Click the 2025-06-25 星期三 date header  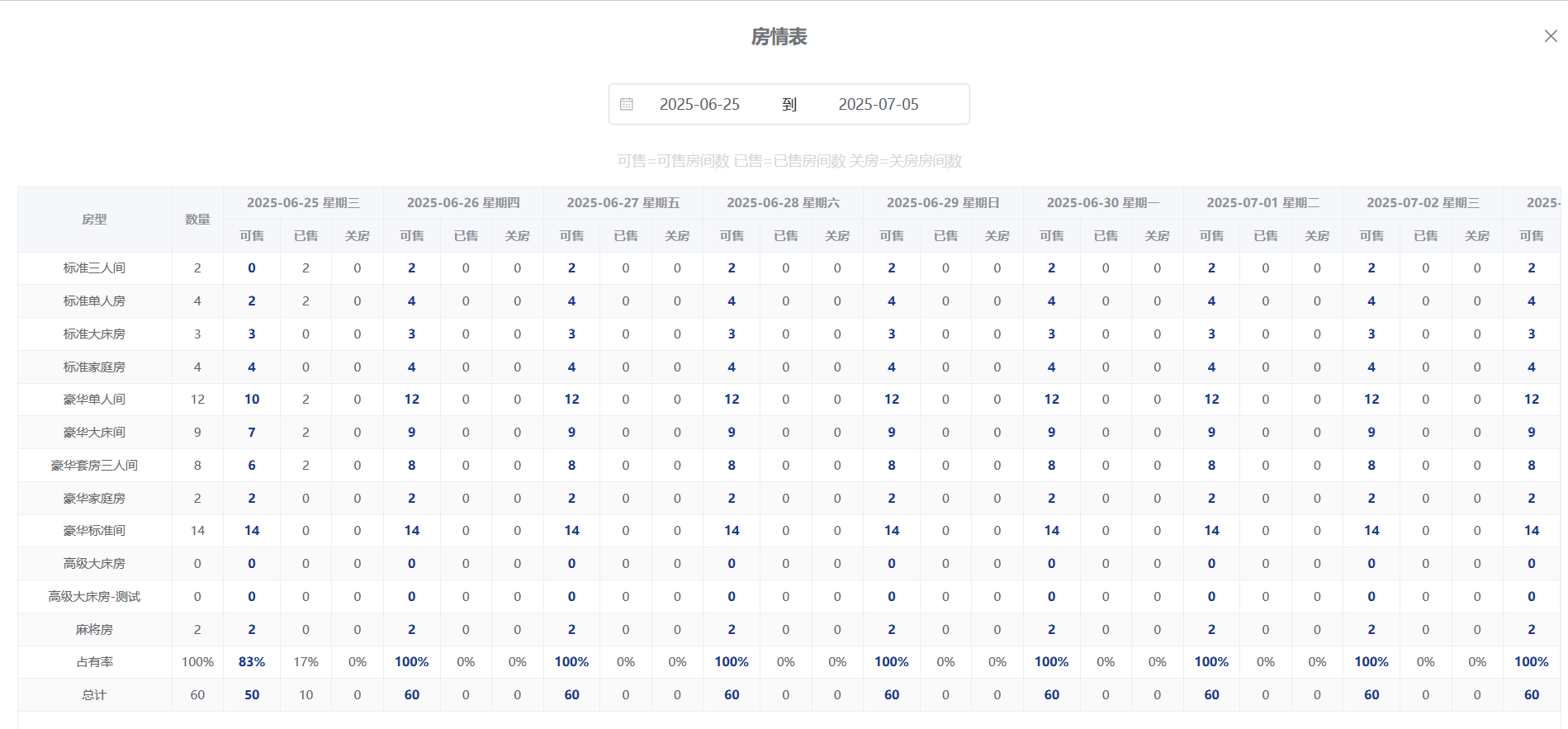(x=303, y=203)
